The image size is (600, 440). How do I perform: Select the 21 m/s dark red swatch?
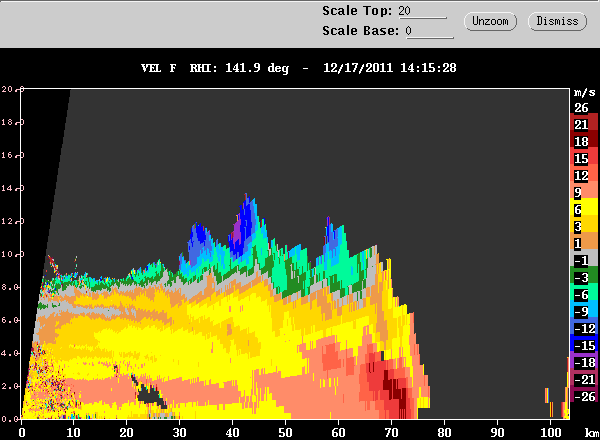[584, 122]
